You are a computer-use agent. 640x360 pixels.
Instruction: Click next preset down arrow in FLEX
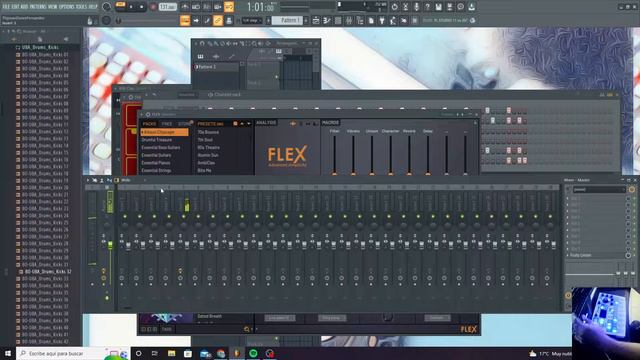tap(249, 124)
